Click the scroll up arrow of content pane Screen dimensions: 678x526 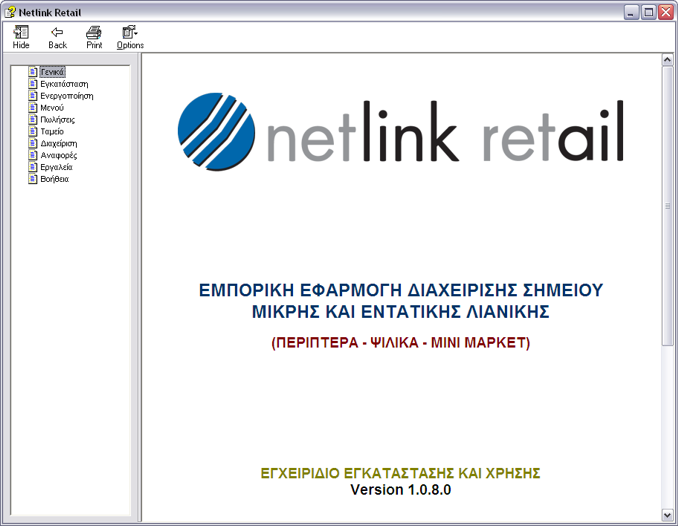(667, 60)
